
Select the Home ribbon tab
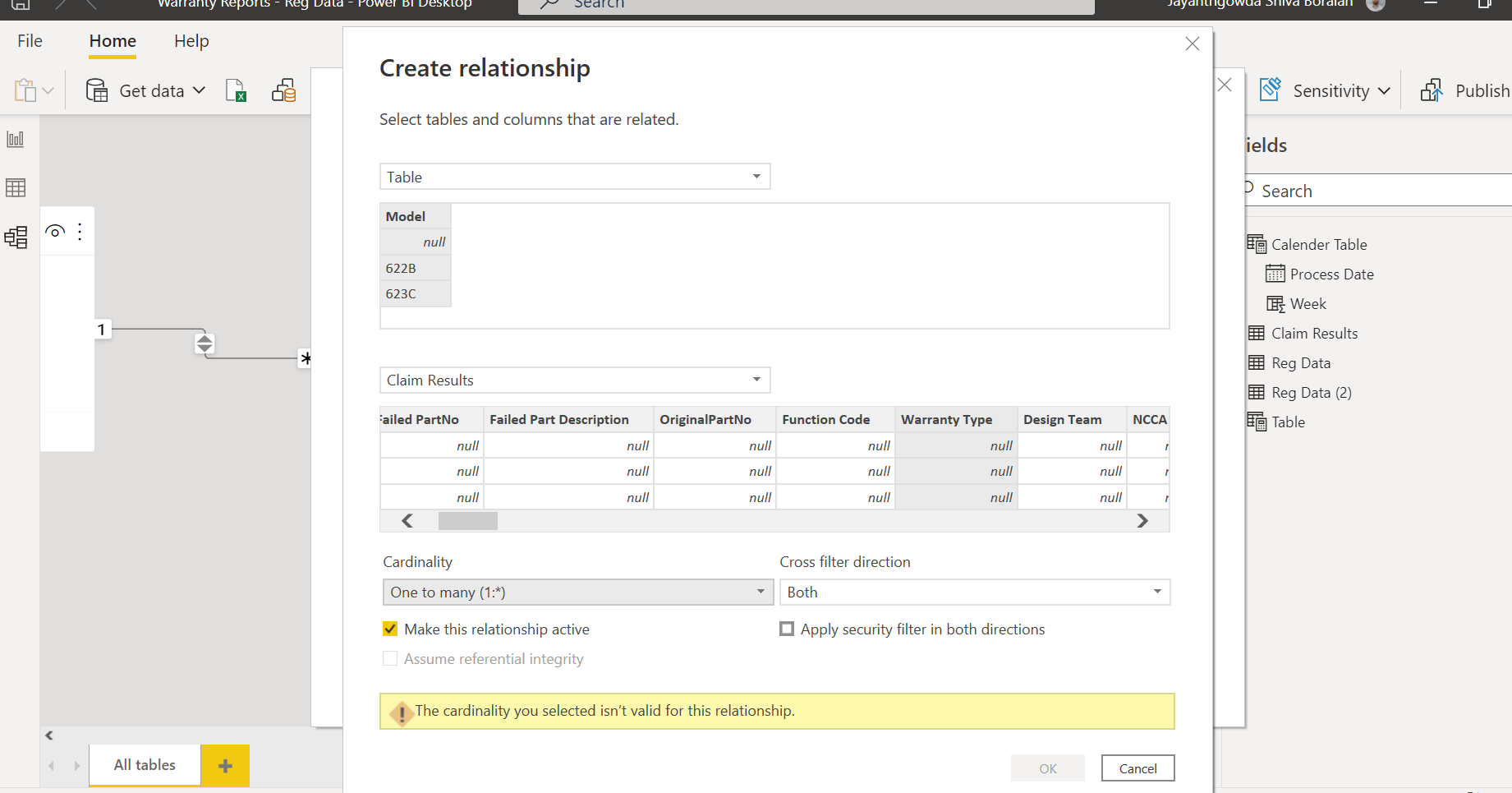(113, 41)
